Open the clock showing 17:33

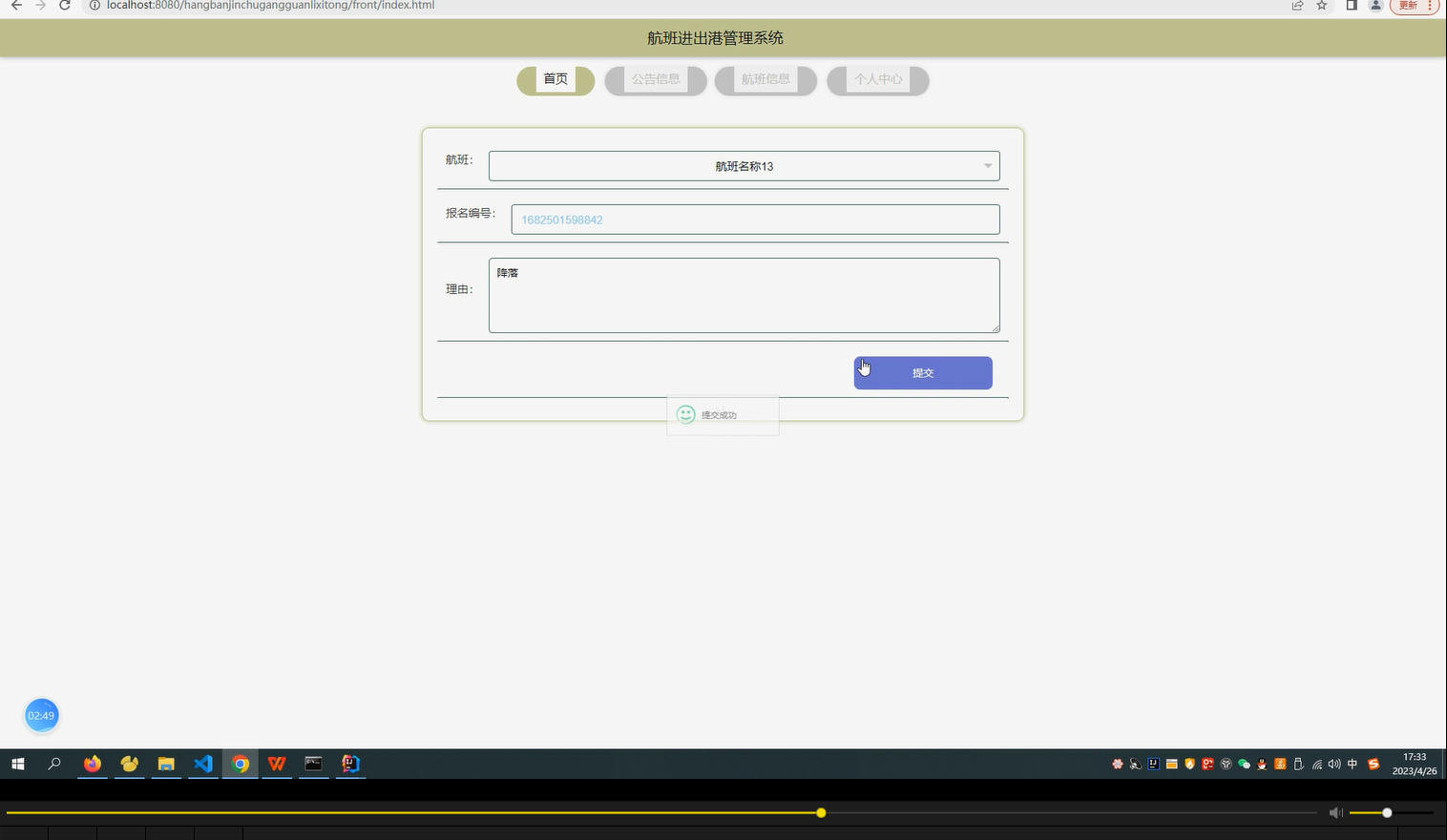pos(1414,764)
